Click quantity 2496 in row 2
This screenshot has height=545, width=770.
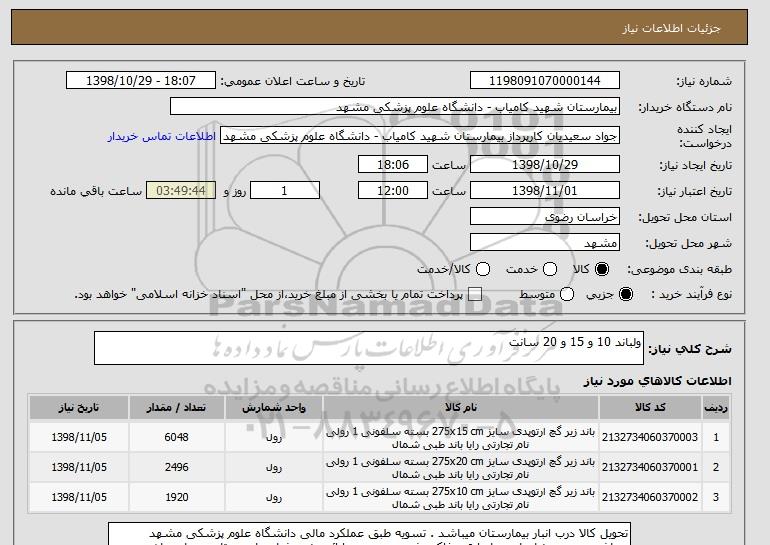[177, 467]
